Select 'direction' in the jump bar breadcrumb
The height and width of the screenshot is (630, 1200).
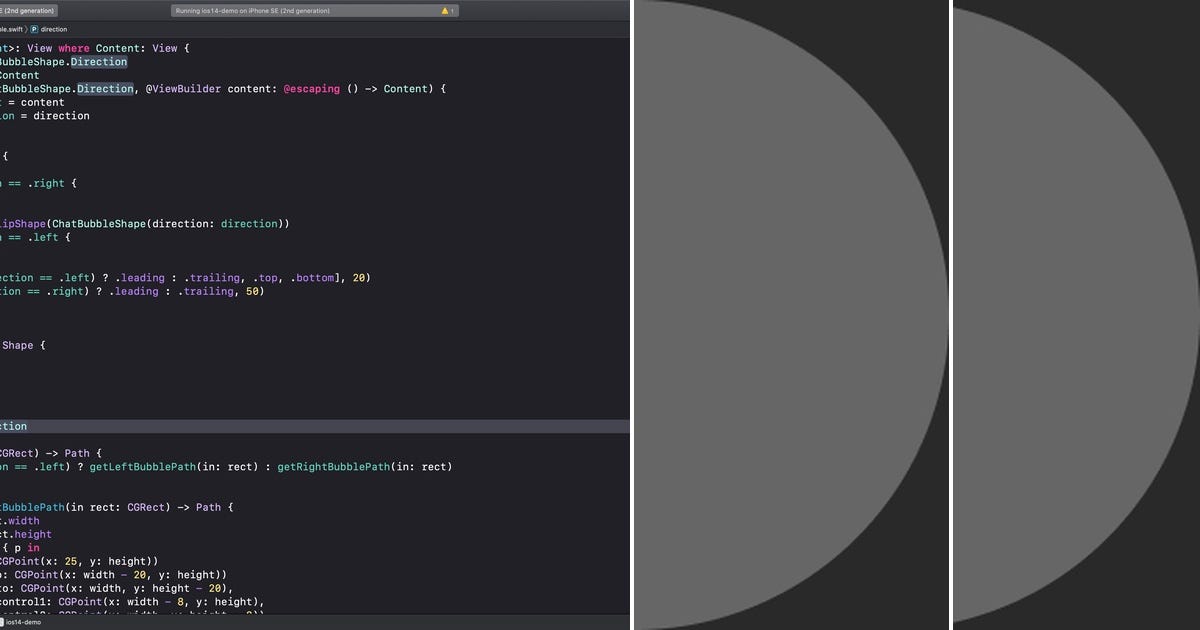click(54, 29)
